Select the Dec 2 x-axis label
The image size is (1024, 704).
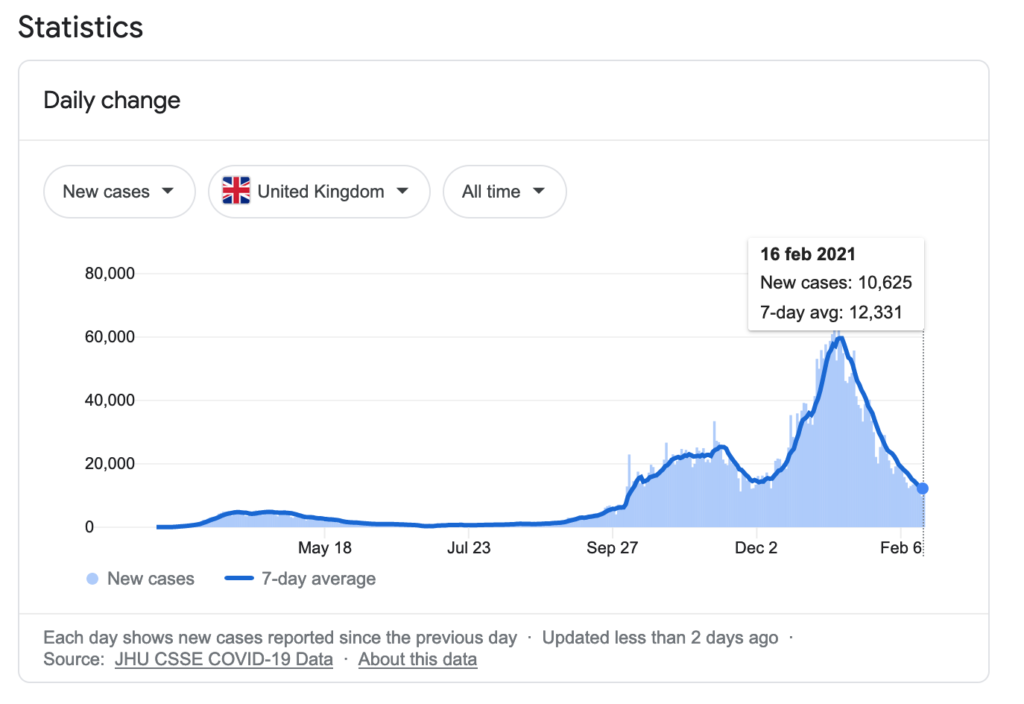[756, 548]
